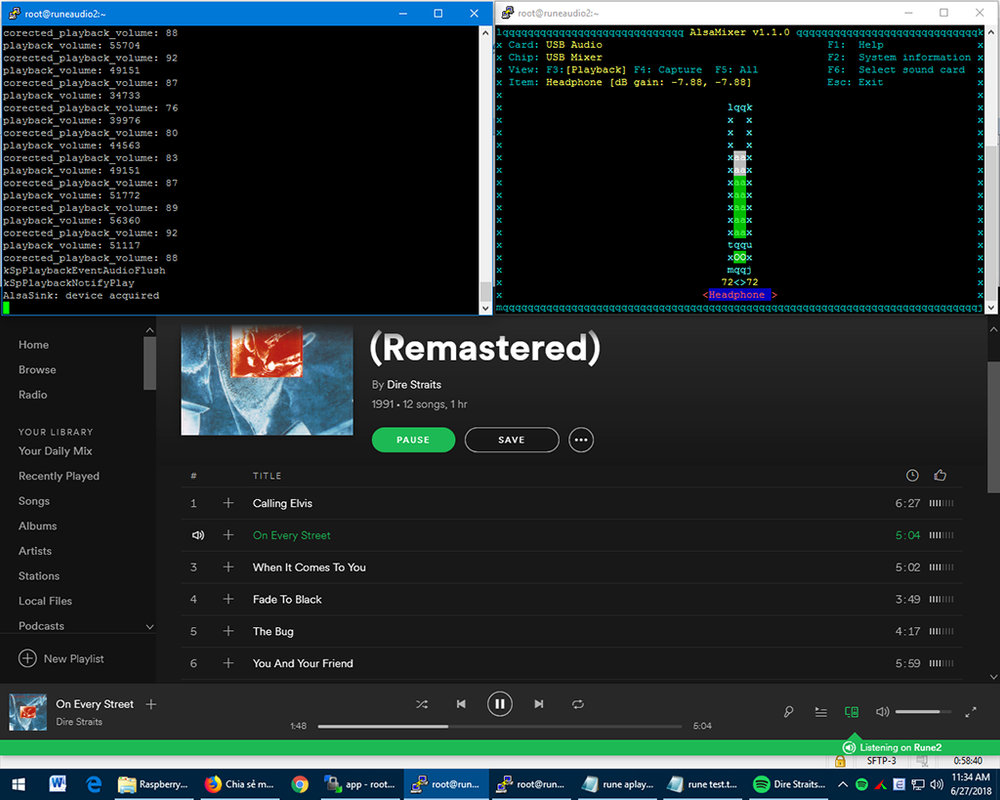Skip to previous track in Spotify
The width and height of the screenshot is (1000, 800).
pyautogui.click(x=461, y=704)
